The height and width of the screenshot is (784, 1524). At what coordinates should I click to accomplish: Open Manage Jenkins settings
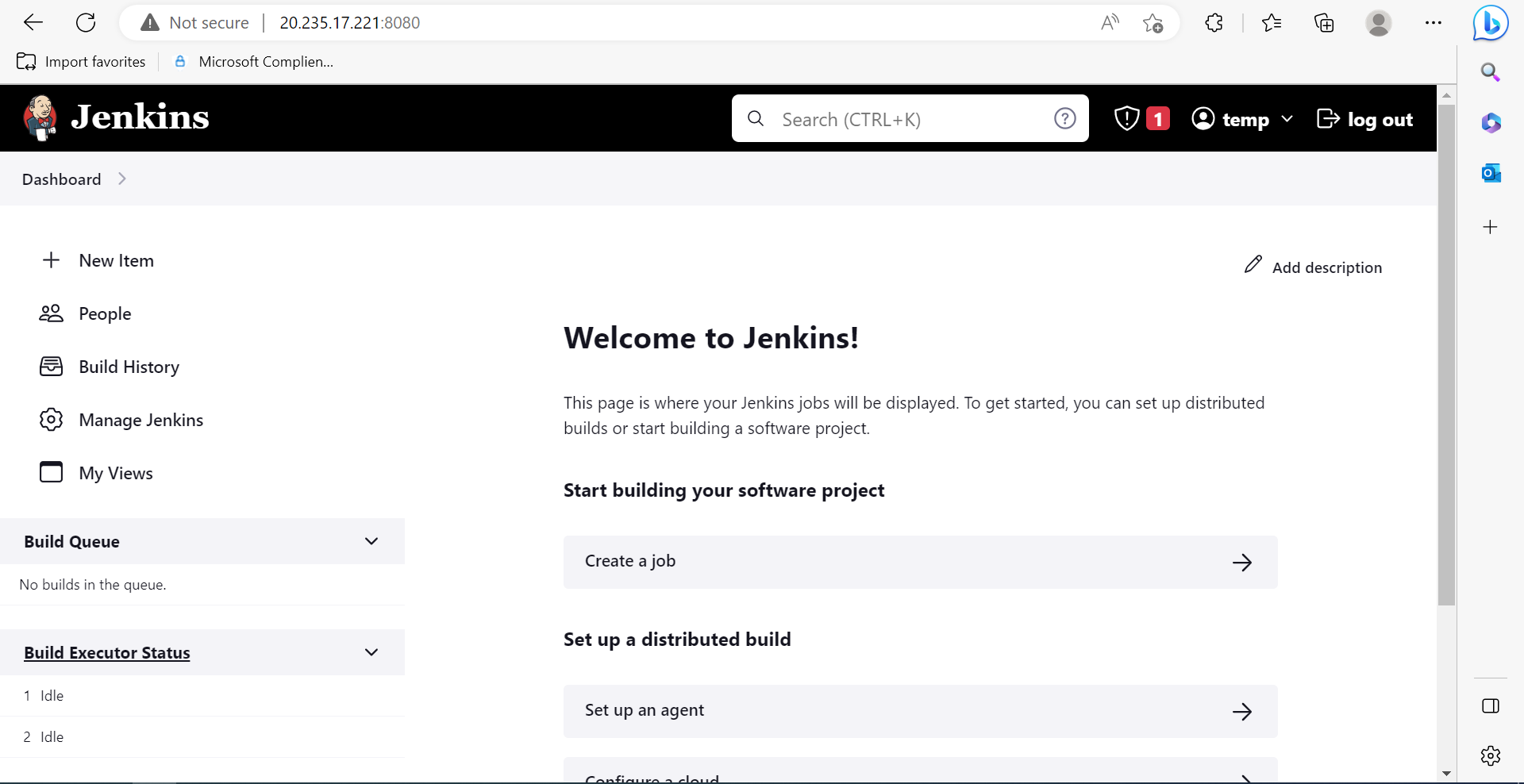click(140, 420)
